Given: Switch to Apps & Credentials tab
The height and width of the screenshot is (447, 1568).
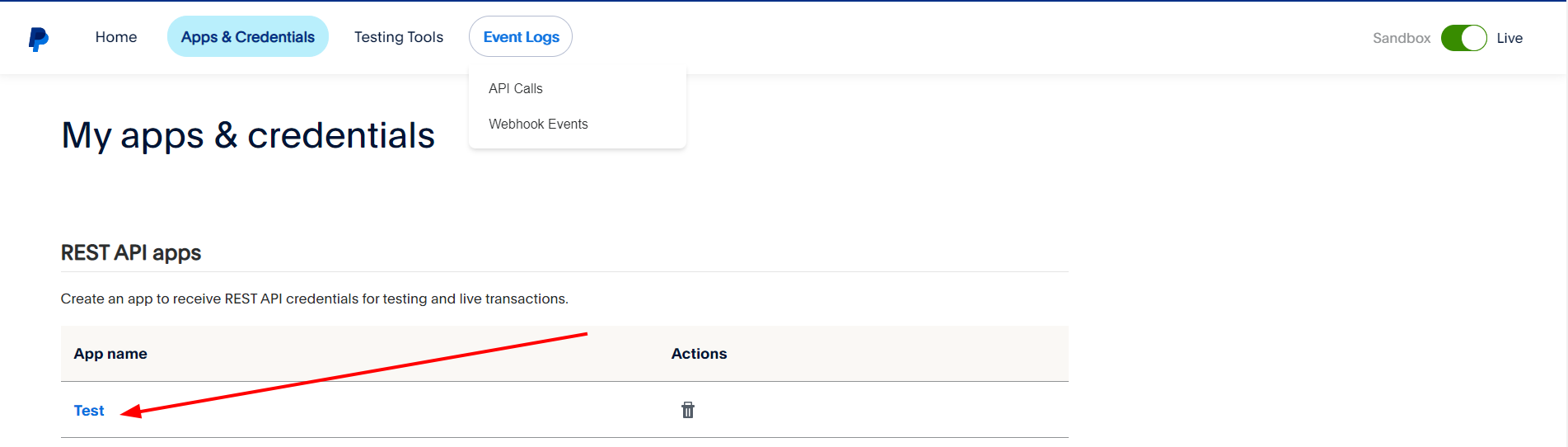Looking at the screenshot, I should [248, 37].
